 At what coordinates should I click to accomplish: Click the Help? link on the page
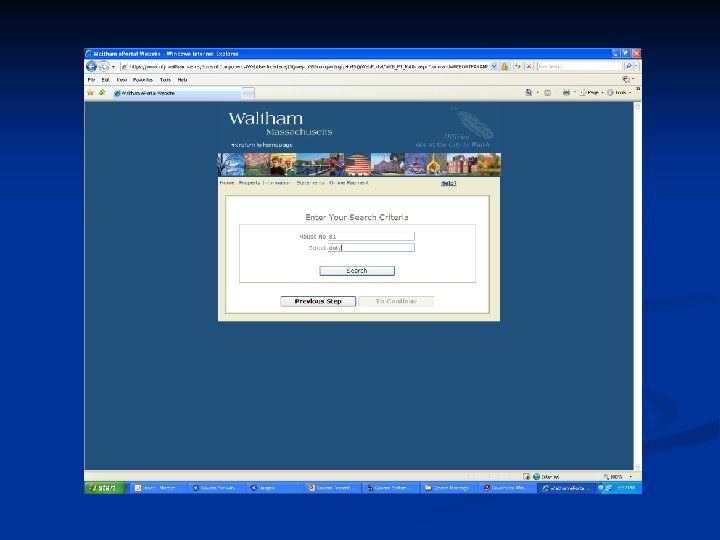click(x=449, y=183)
